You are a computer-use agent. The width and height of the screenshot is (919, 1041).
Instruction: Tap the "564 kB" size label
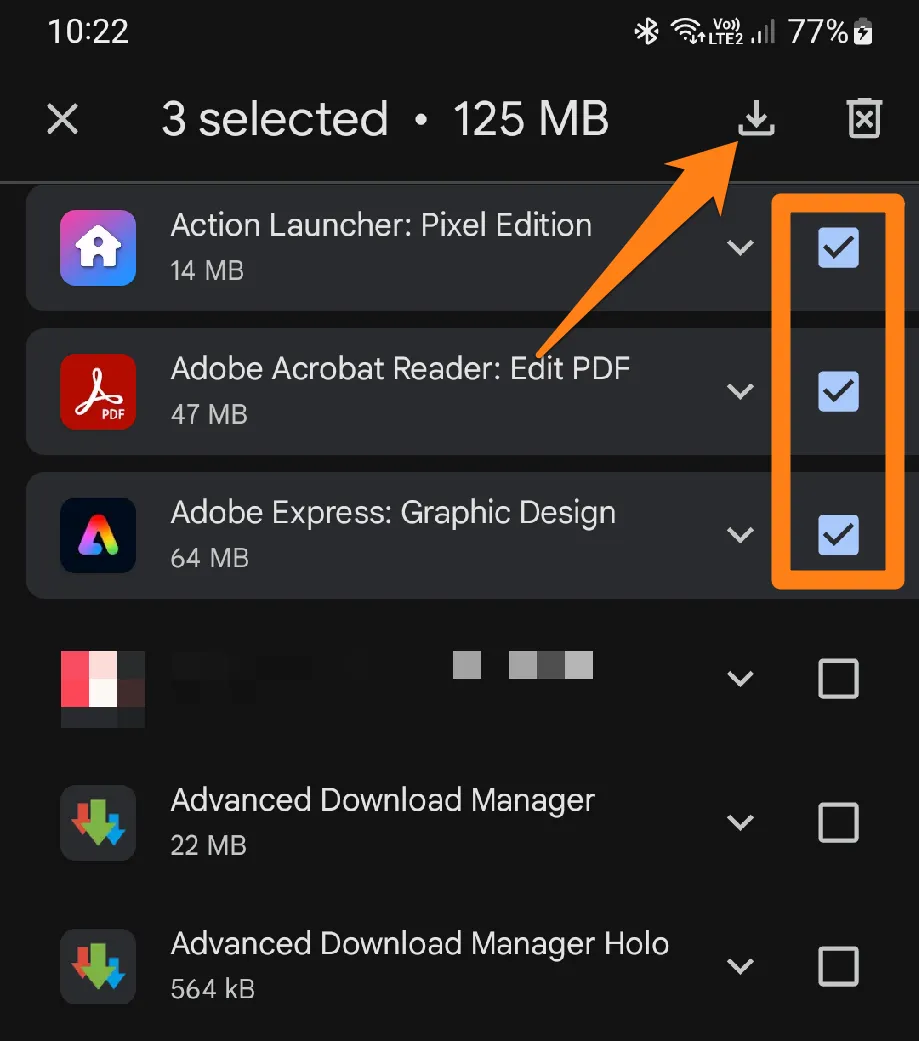pyautogui.click(x=212, y=989)
